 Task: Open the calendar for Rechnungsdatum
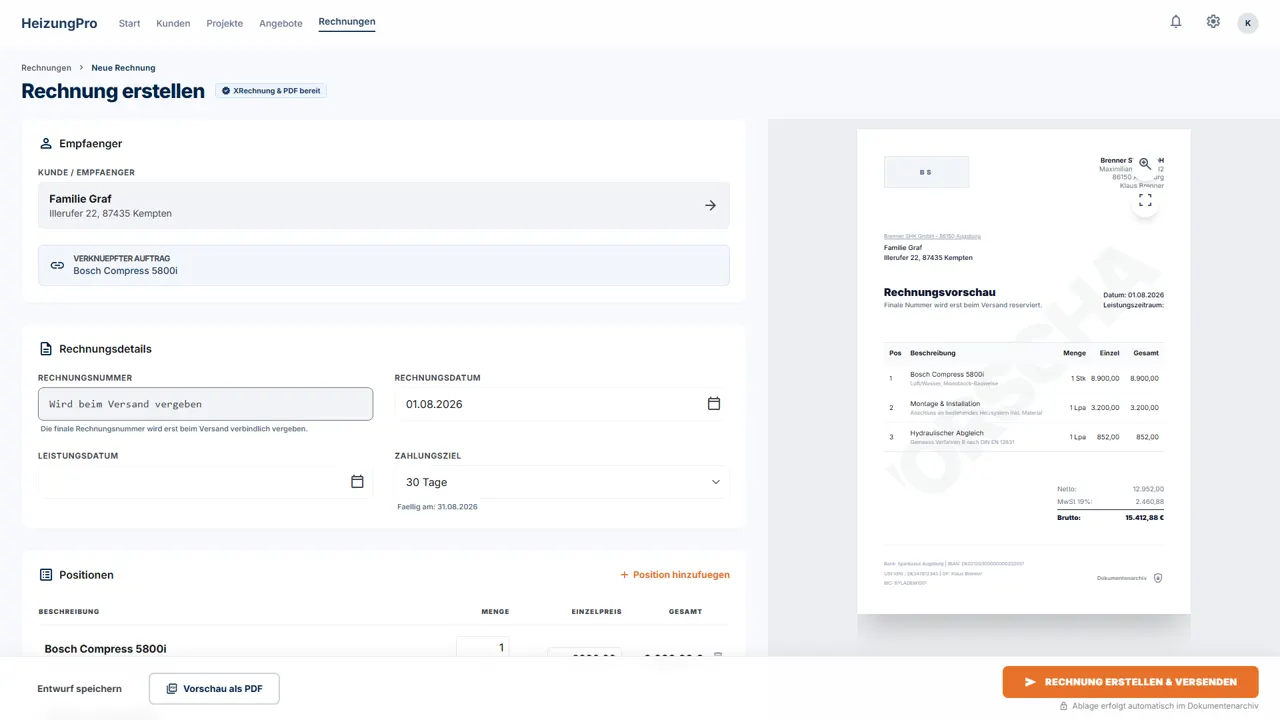(714, 403)
